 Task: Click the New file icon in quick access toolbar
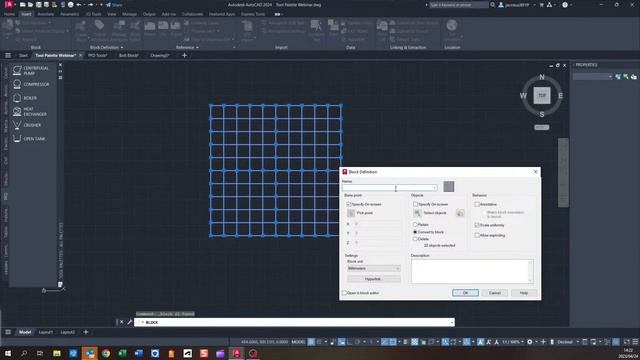pos(22,5)
